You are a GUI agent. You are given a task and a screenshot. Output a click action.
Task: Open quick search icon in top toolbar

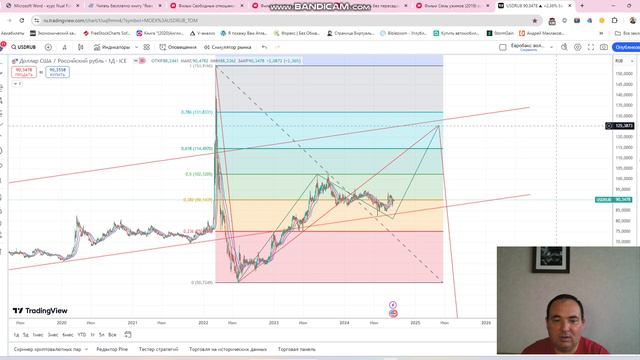564,47
